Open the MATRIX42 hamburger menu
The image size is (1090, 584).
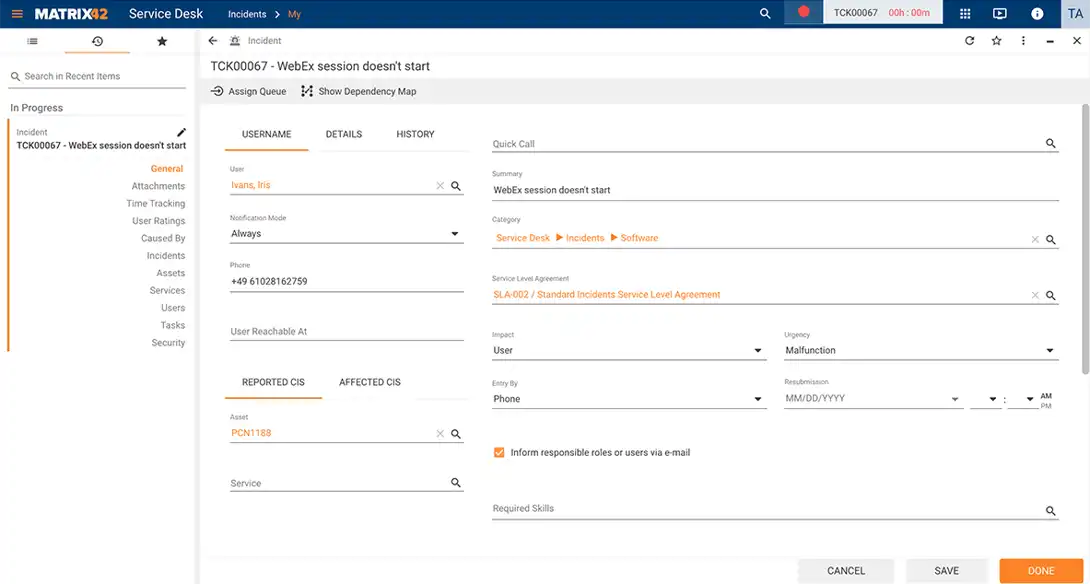[16, 13]
